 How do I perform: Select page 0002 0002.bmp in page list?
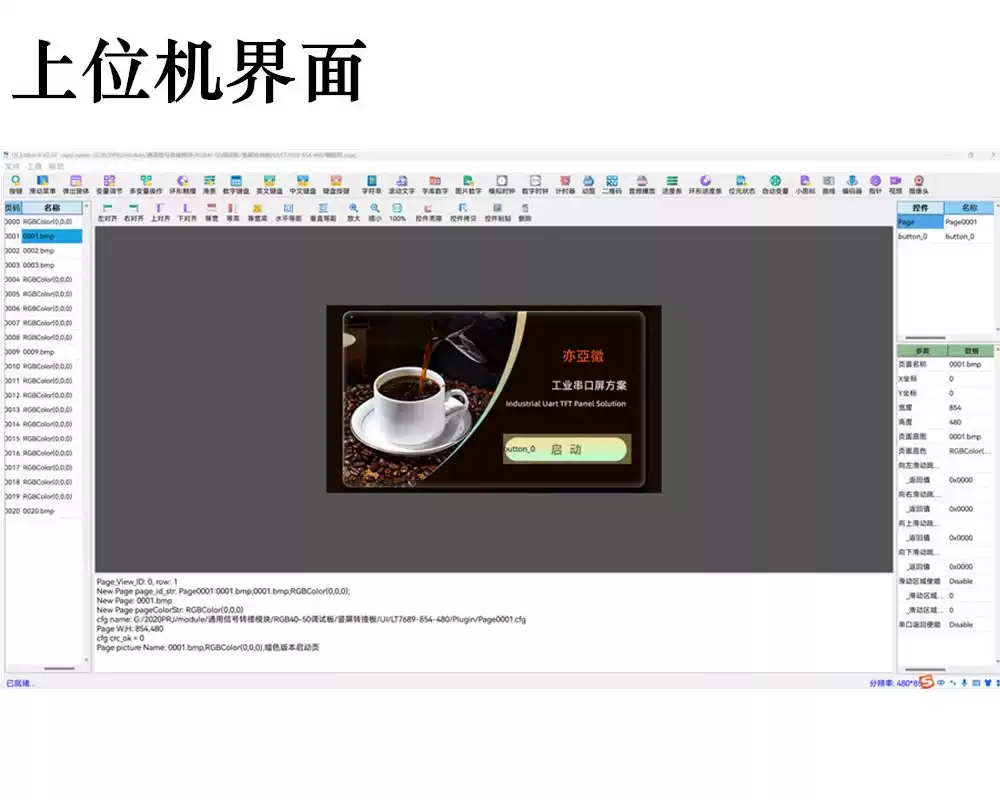pyautogui.click(x=43, y=251)
